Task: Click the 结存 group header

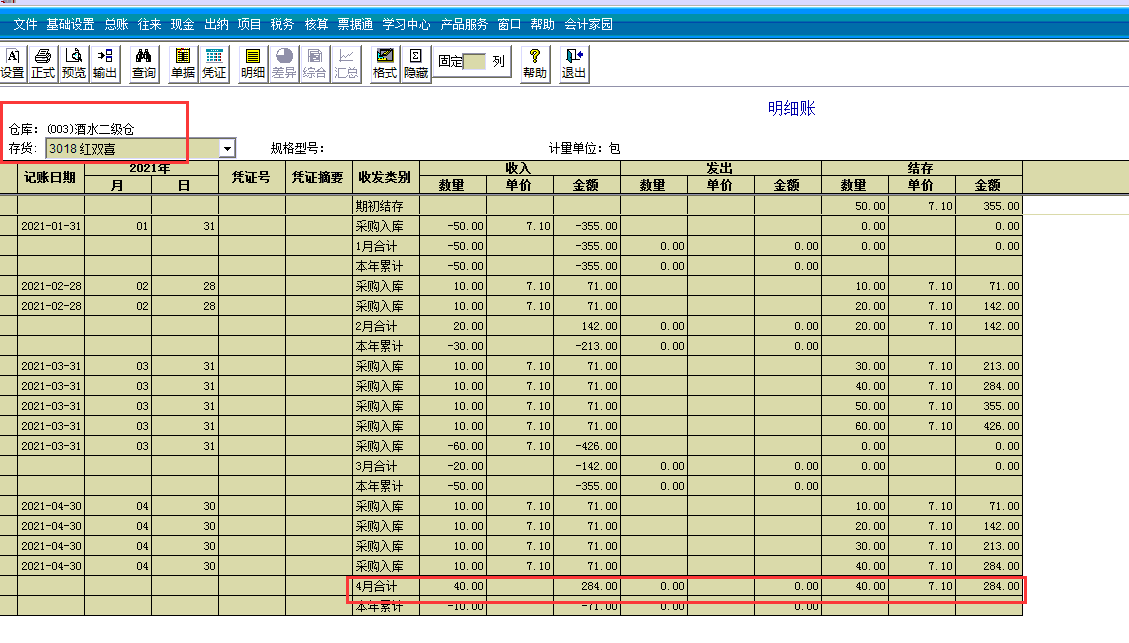Action: click(921, 168)
